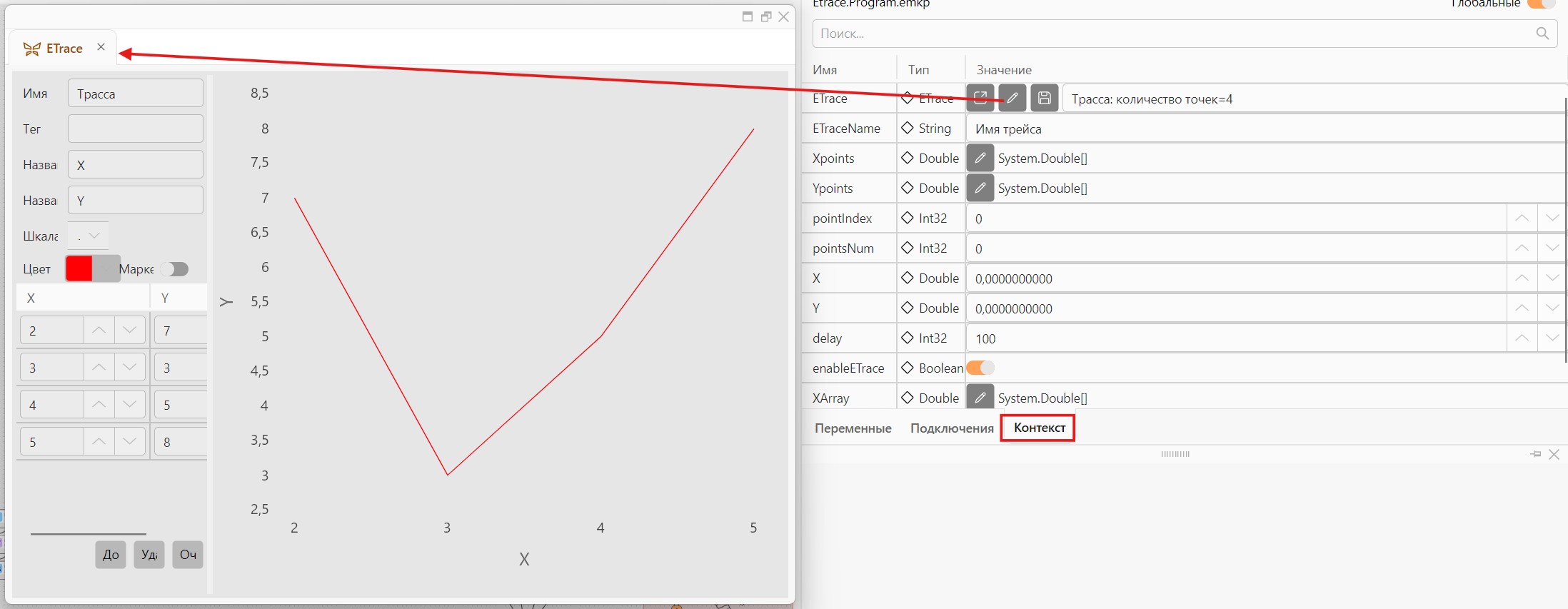Edit the XArray via pencil icon
The height and width of the screenshot is (609, 1568).
[x=980, y=397]
